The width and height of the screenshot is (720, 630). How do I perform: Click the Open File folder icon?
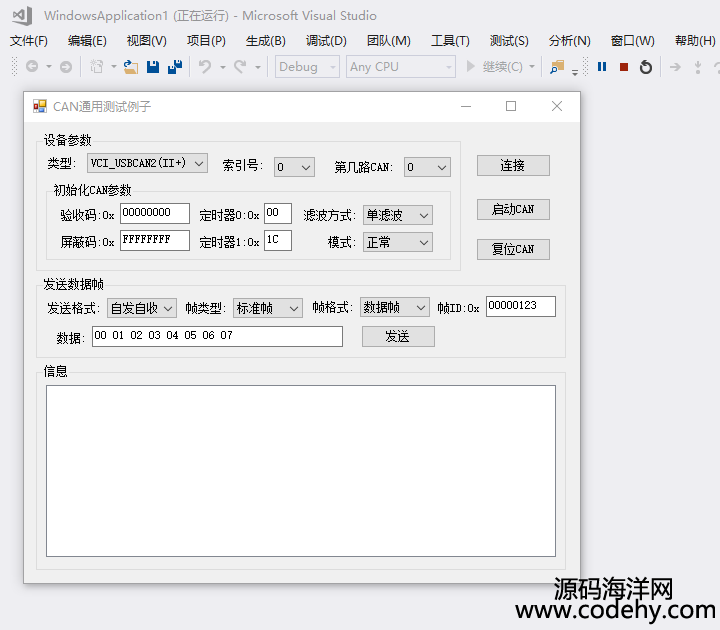coord(131,67)
